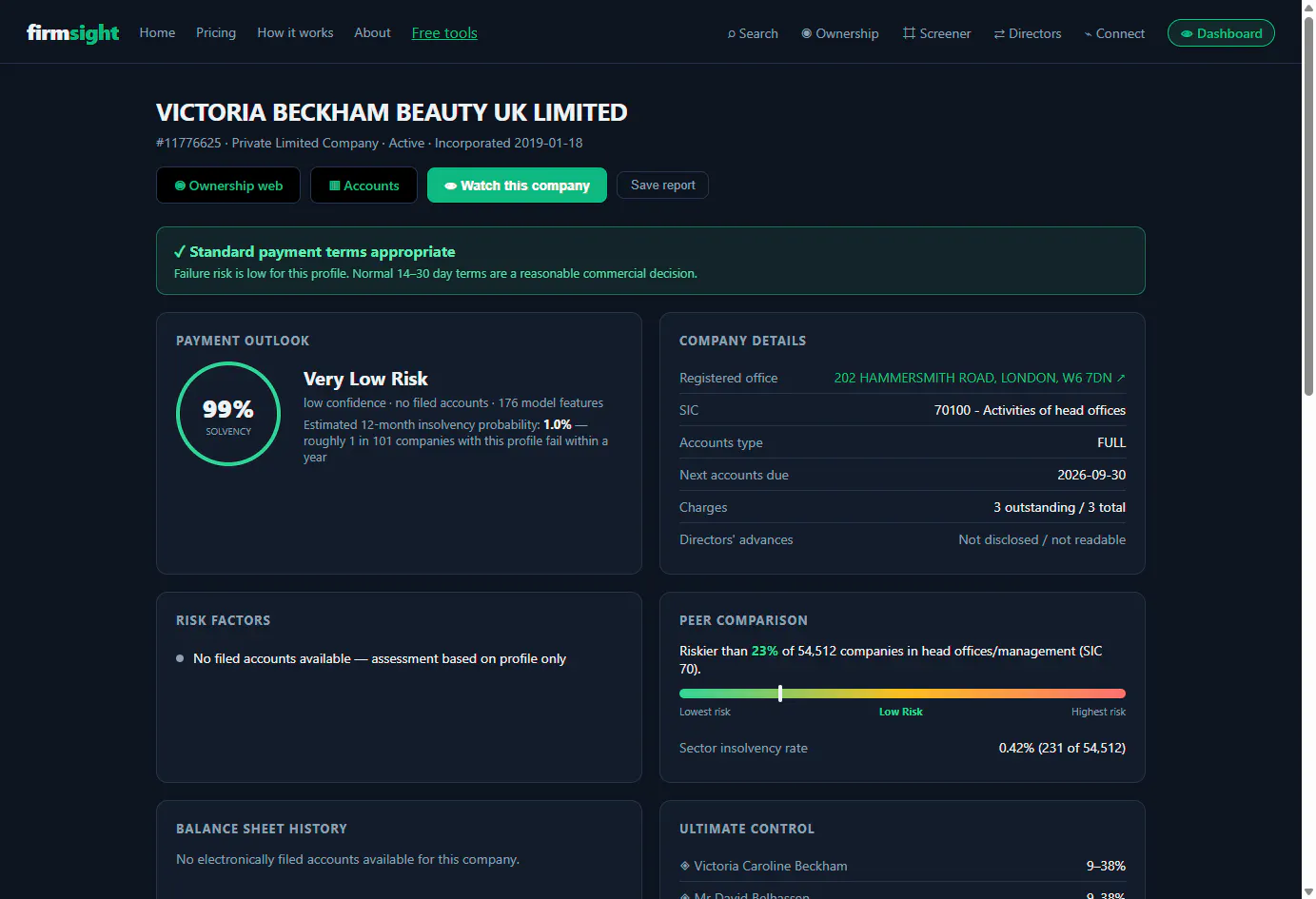Open Search from the top navigation
This screenshot has width=1316, height=899.
pos(753,33)
